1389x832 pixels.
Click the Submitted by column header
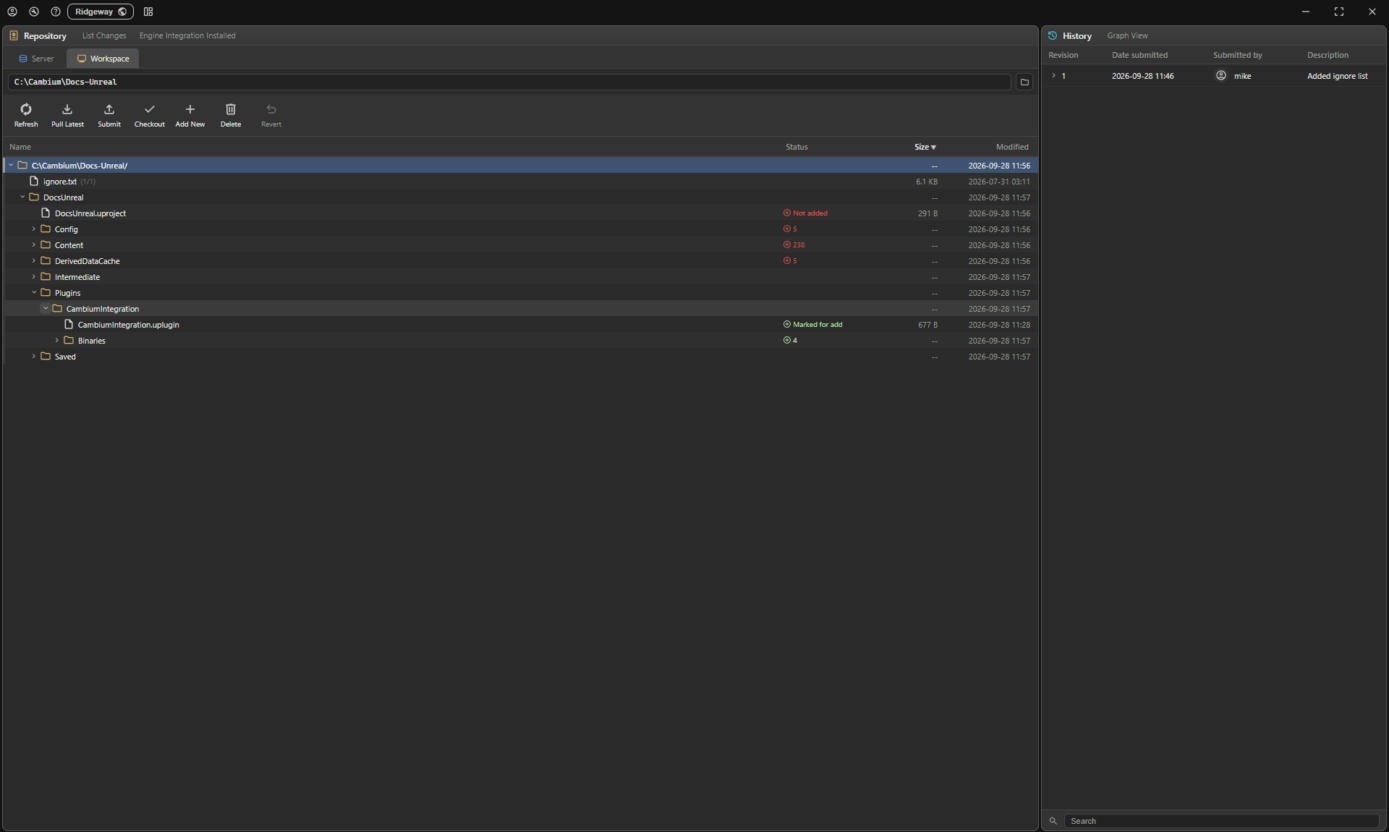coord(1237,55)
